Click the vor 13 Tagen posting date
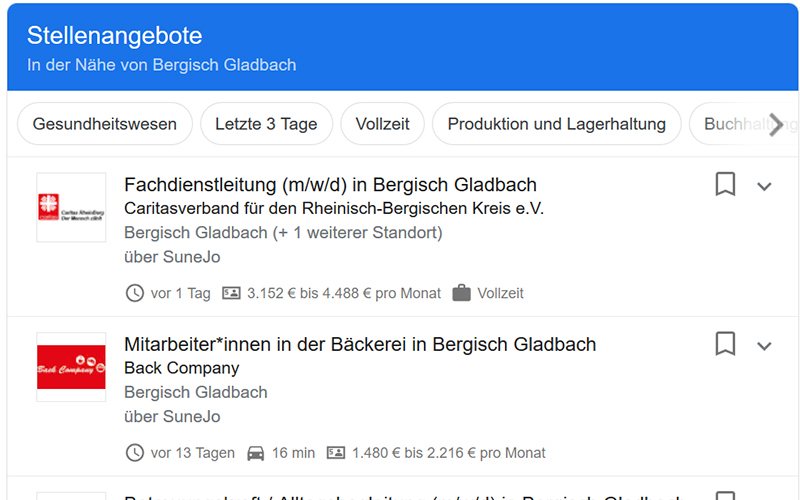Screen dimensions: 800x500 pos(193,453)
